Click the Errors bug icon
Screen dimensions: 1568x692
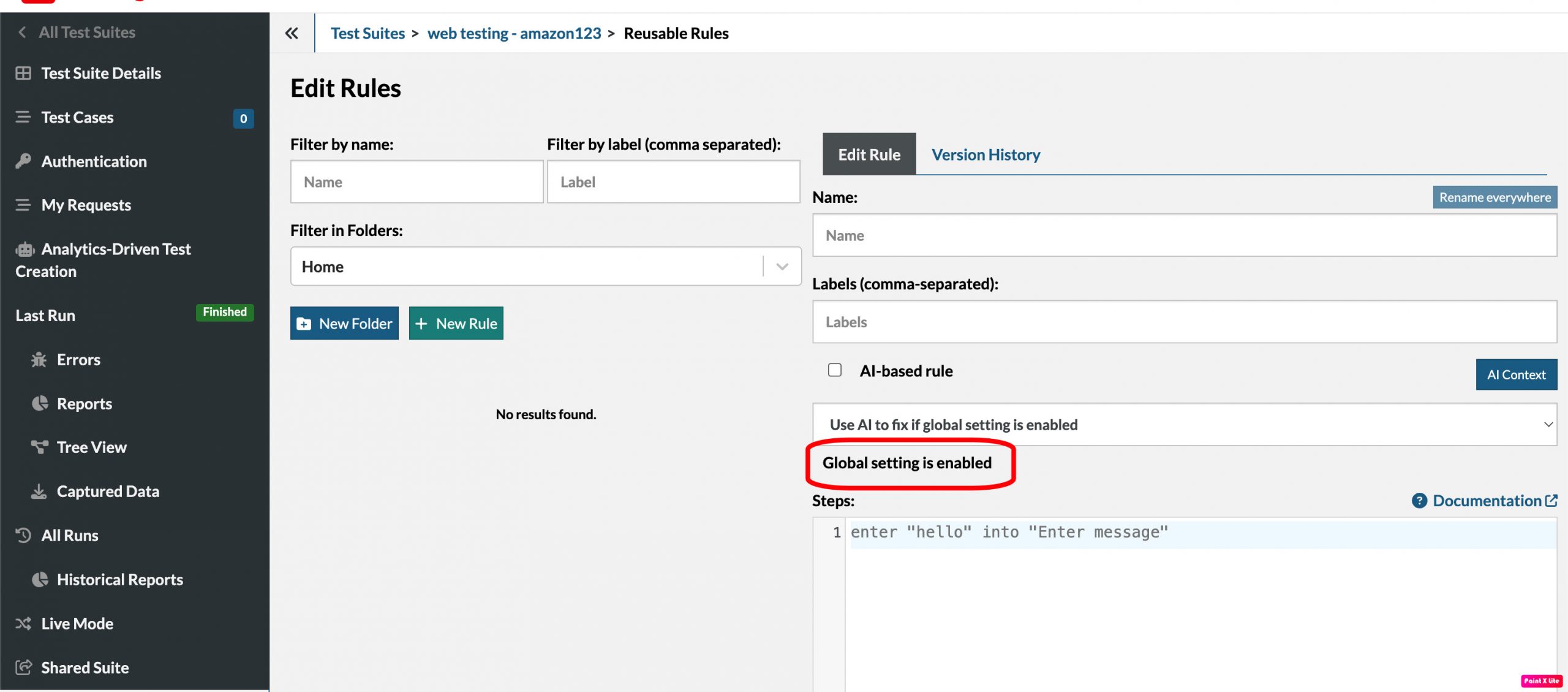pos(39,360)
